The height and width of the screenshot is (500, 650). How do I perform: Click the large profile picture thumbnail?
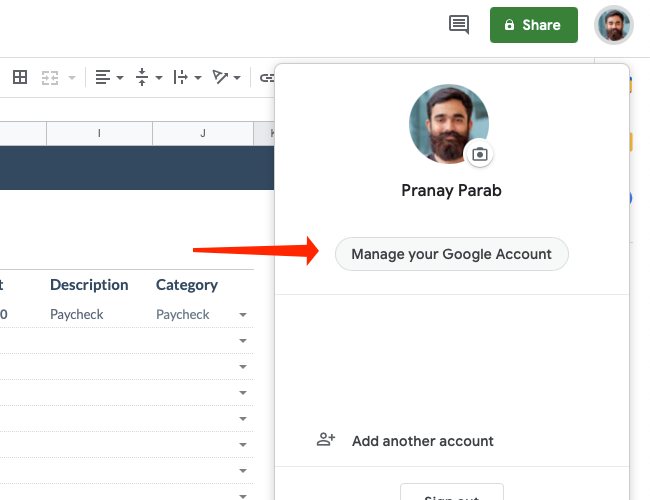(448, 123)
